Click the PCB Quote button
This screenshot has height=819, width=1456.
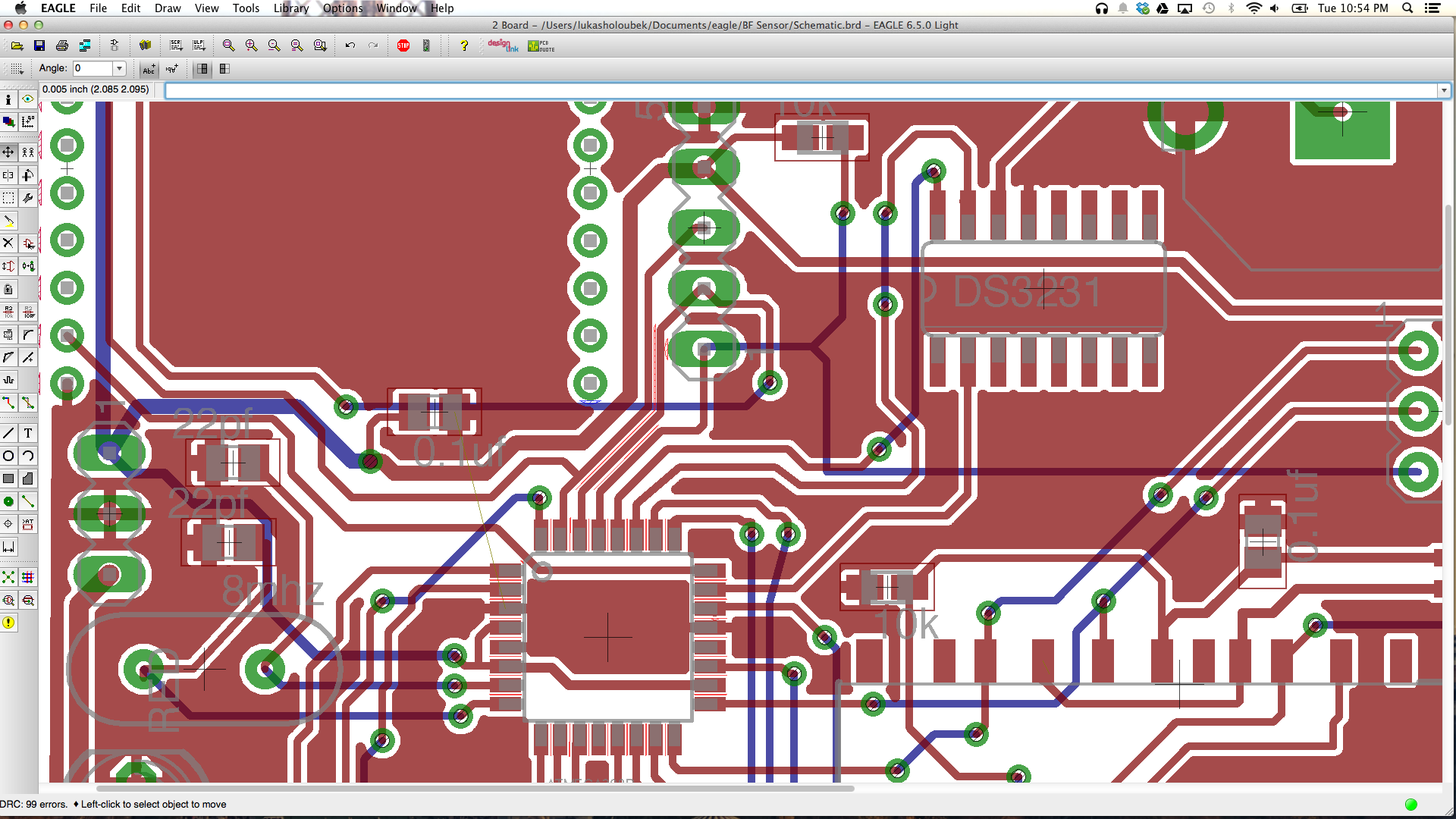(541, 45)
